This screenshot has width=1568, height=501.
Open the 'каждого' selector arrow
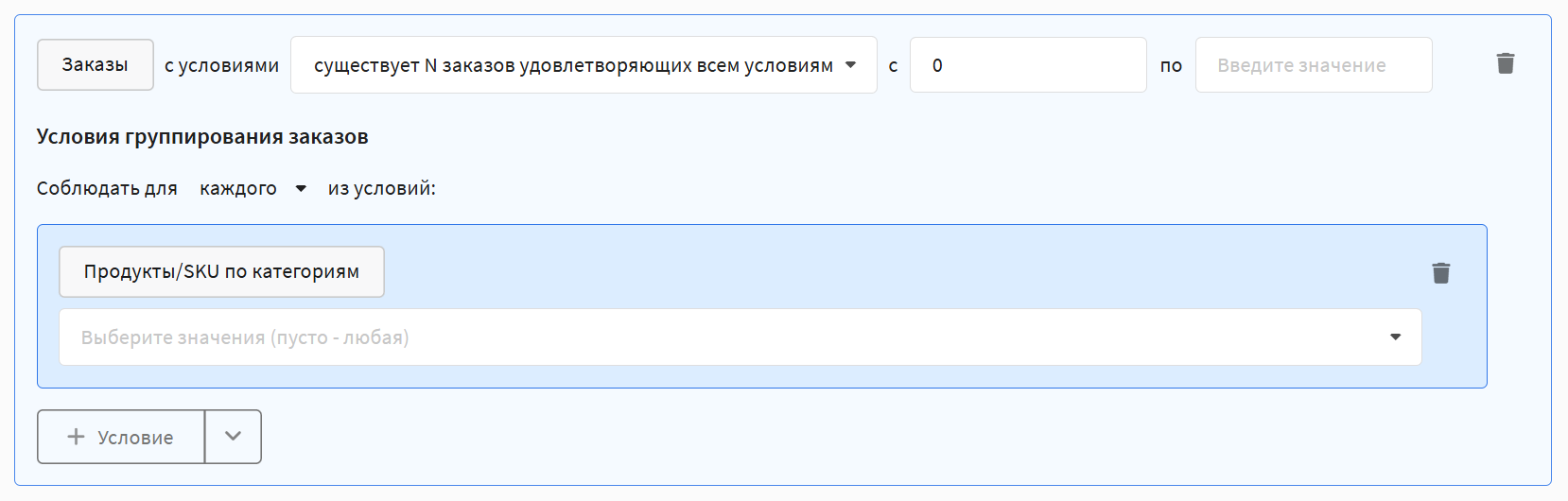[x=301, y=189]
